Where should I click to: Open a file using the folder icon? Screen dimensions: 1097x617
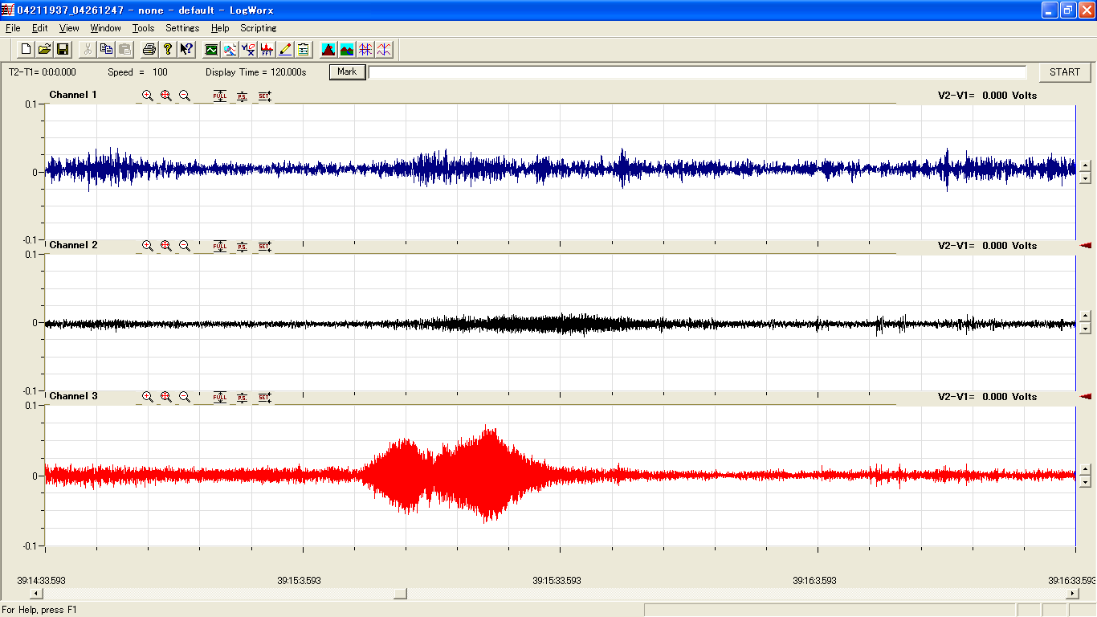point(44,49)
